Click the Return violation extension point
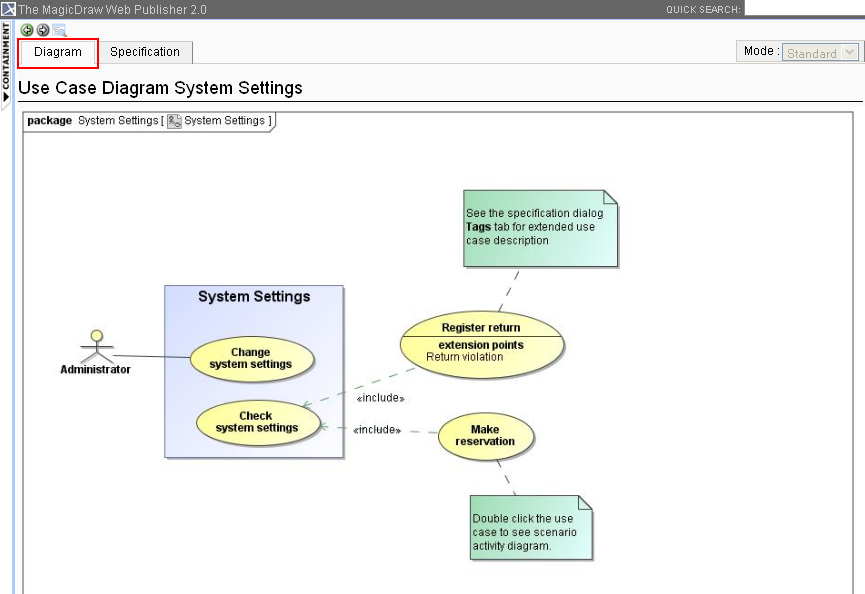 (x=465, y=357)
